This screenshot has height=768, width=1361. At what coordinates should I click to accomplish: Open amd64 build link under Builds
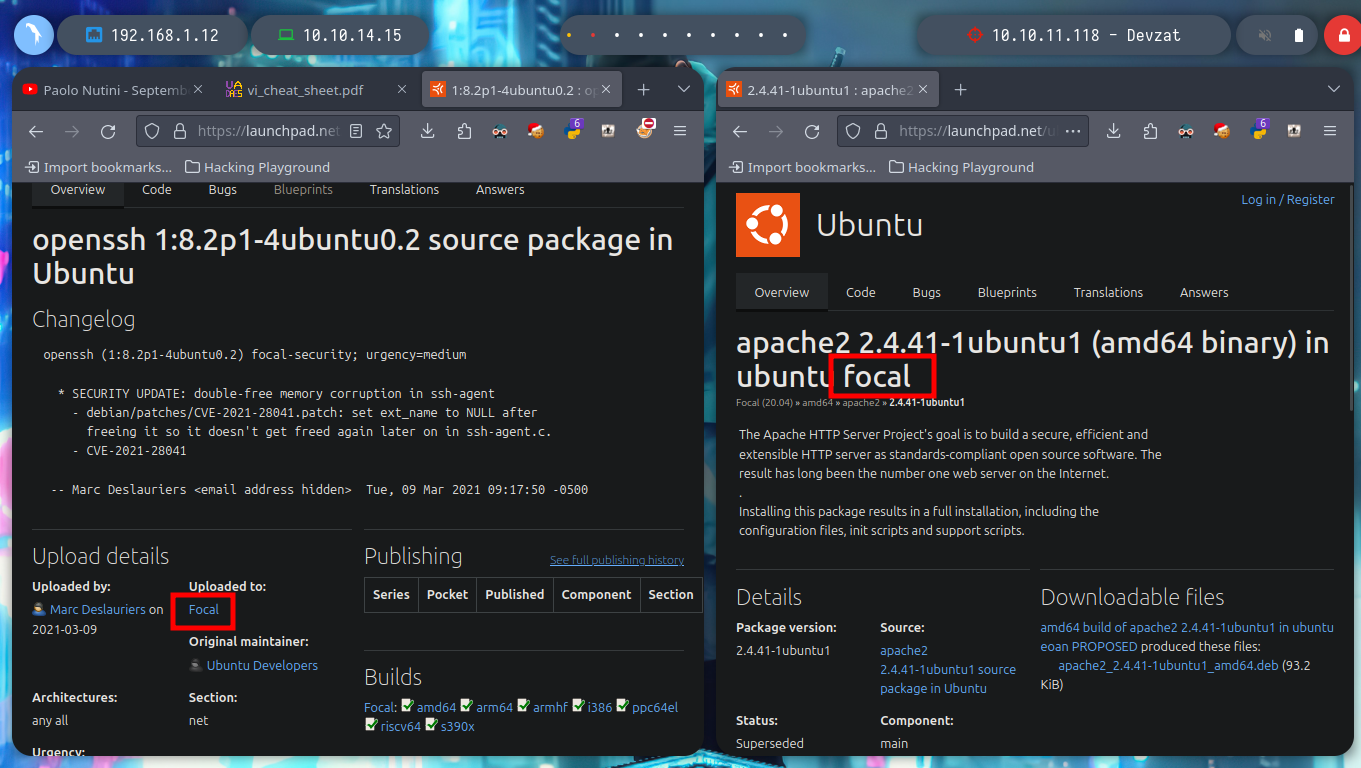(436, 707)
